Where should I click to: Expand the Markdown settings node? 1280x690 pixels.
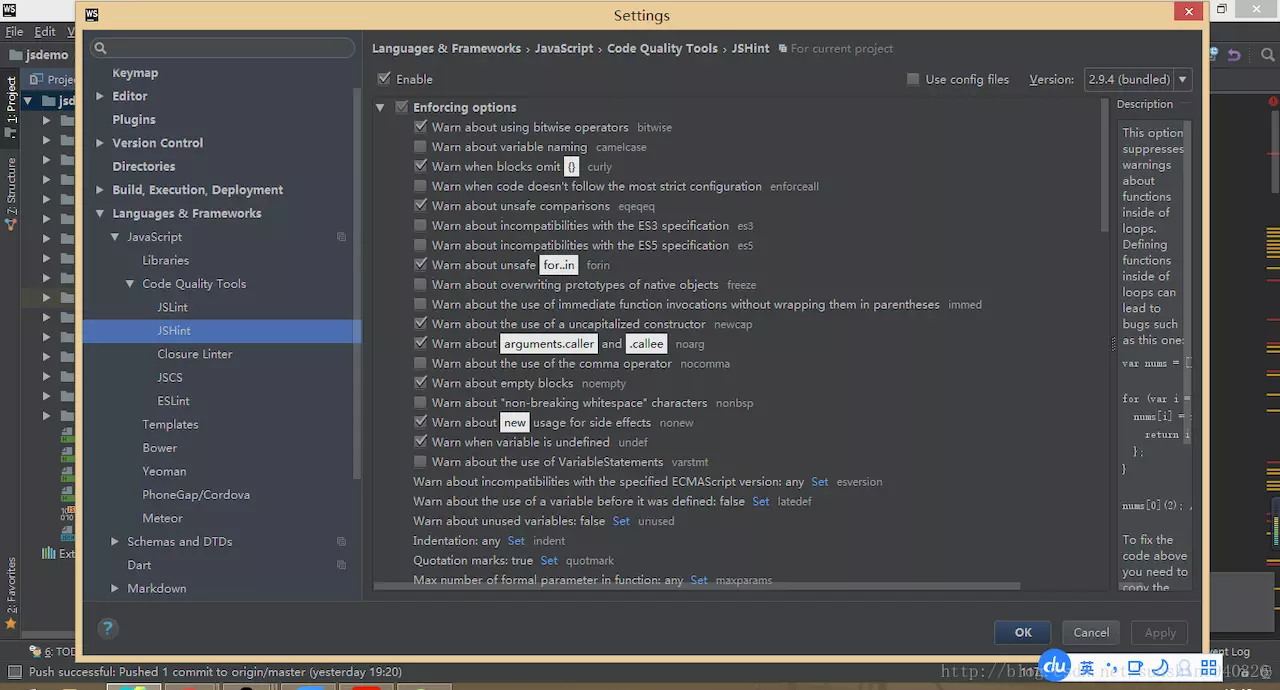tap(114, 589)
